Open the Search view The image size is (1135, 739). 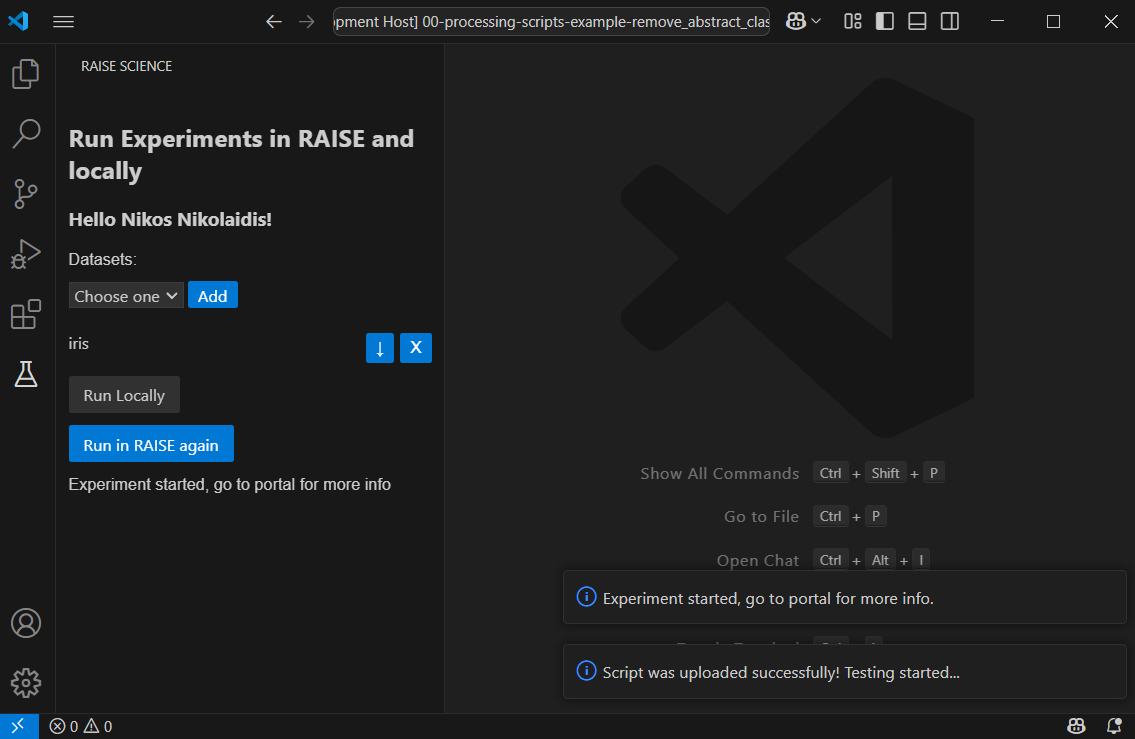pos(26,134)
